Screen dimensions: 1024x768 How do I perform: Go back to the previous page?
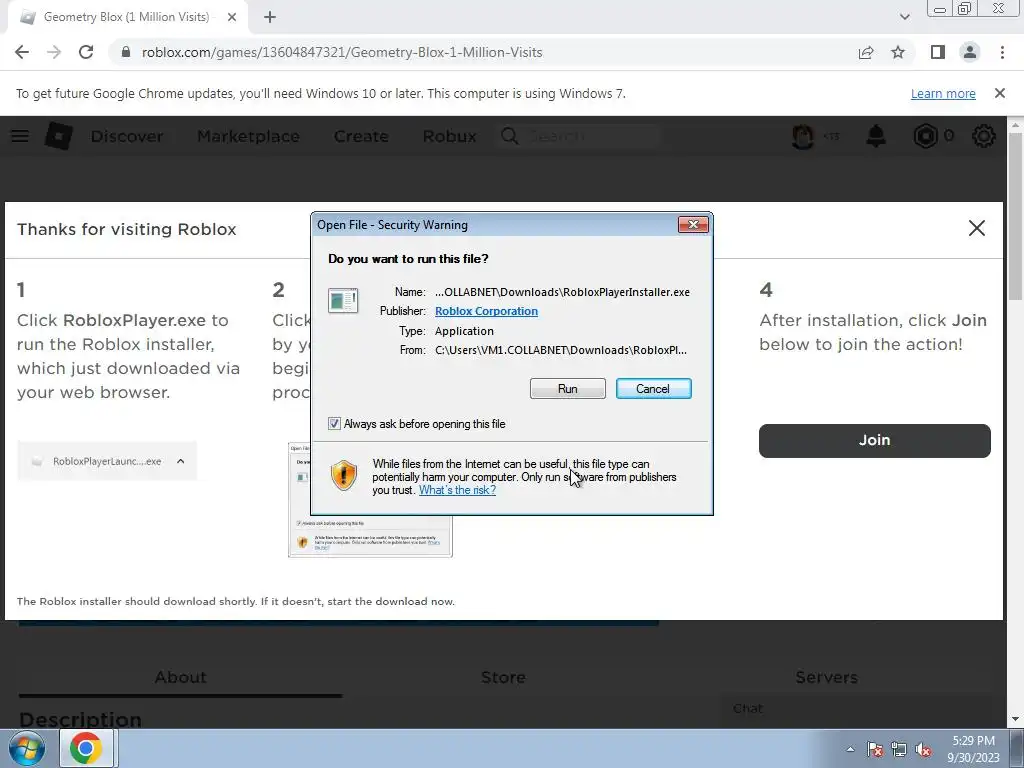[x=22, y=52]
